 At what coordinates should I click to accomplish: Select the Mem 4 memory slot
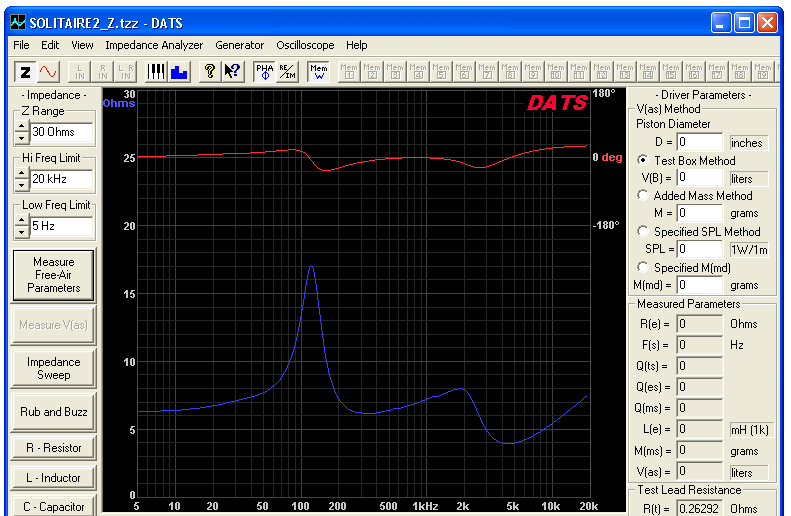418,72
